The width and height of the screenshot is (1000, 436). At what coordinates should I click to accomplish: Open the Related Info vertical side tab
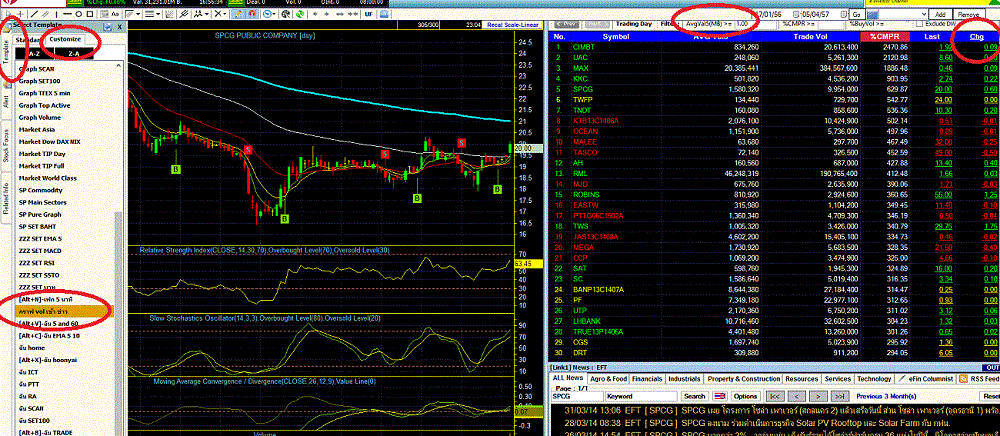coord(6,198)
